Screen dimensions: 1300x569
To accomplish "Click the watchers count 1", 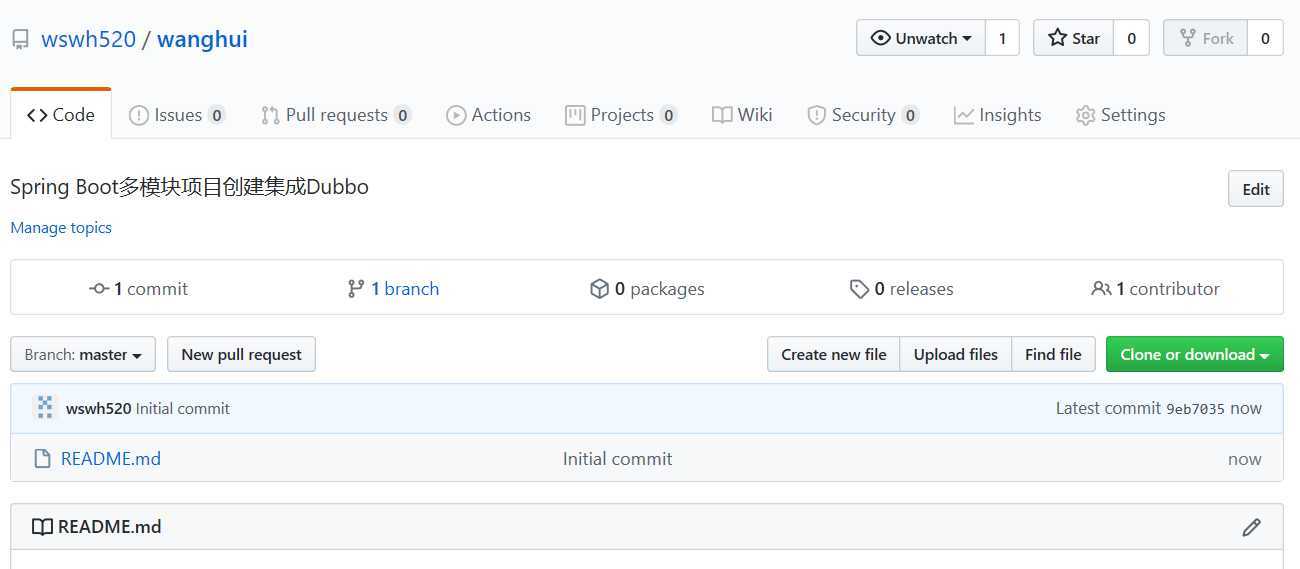I will coord(1002,38).
